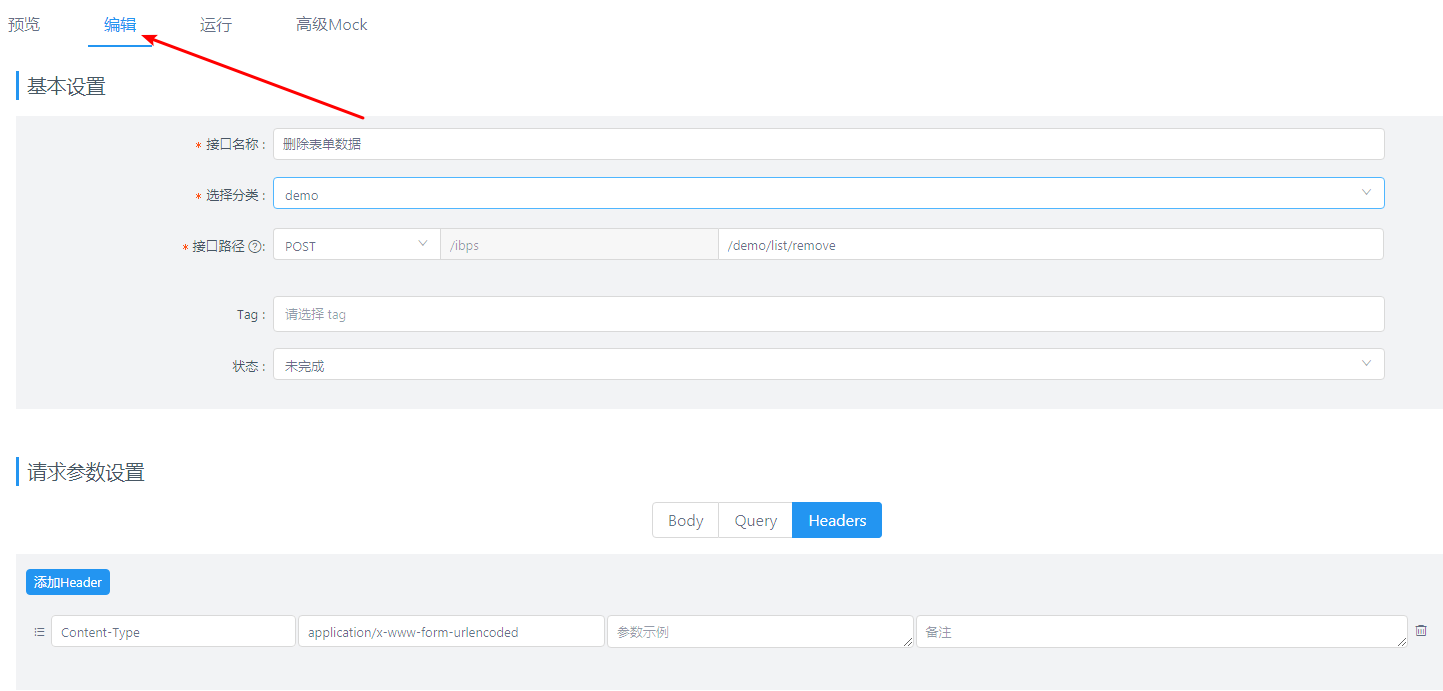Select the 编辑 tab
Screen dimensions: 1443x691
click(120, 25)
